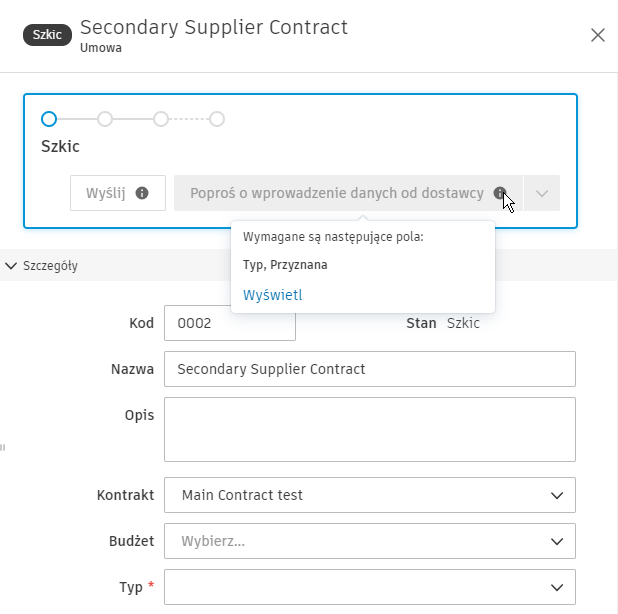The height and width of the screenshot is (614, 618).
Task: Open the Budżet dropdown
Action: pos(369,541)
